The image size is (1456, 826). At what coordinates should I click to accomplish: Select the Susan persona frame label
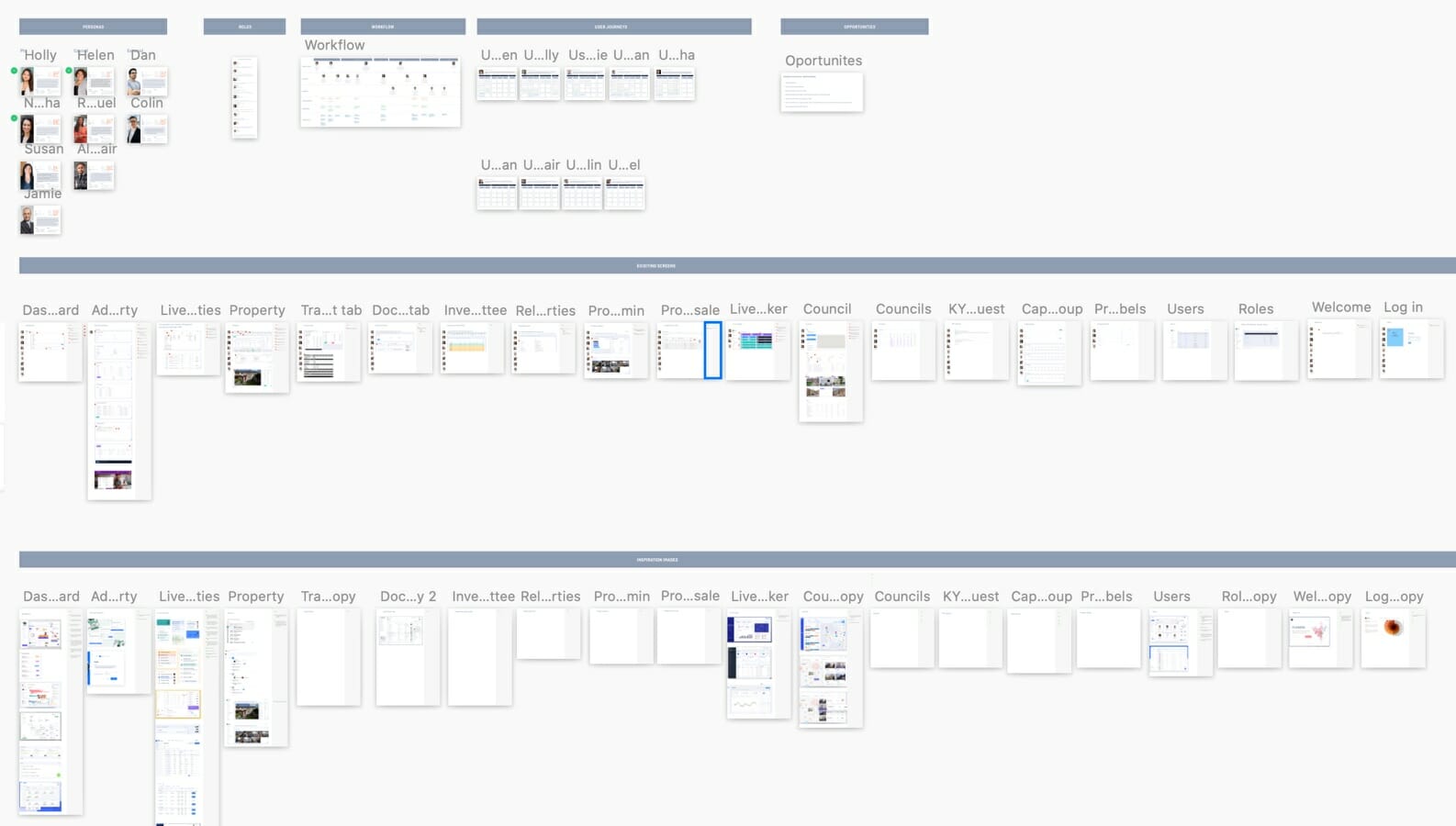pyautogui.click(x=44, y=149)
